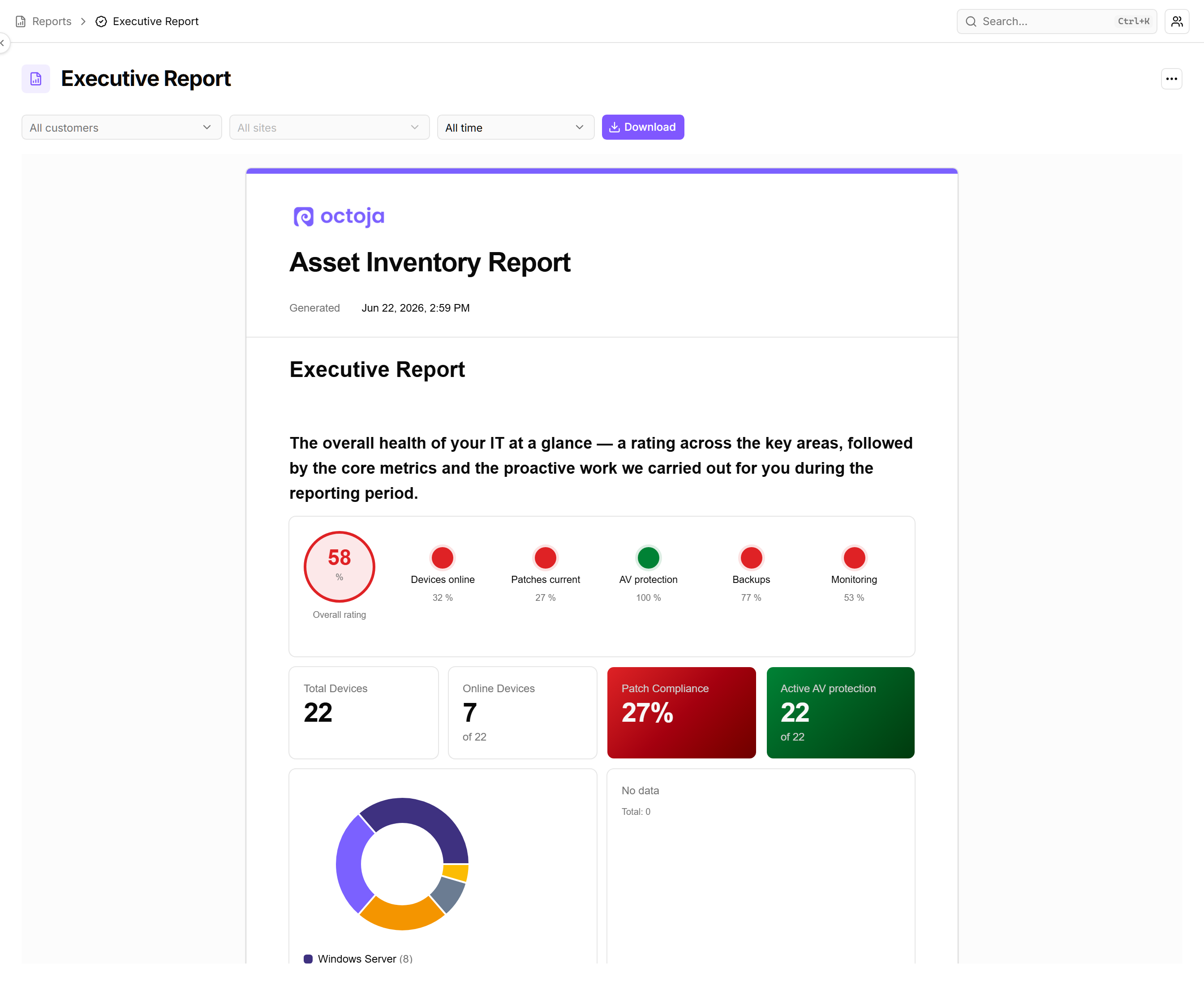Viewport: 1204px width, 985px height.
Task: Open the All customers dropdown
Action: pyautogui.click(x=121, y=128)
